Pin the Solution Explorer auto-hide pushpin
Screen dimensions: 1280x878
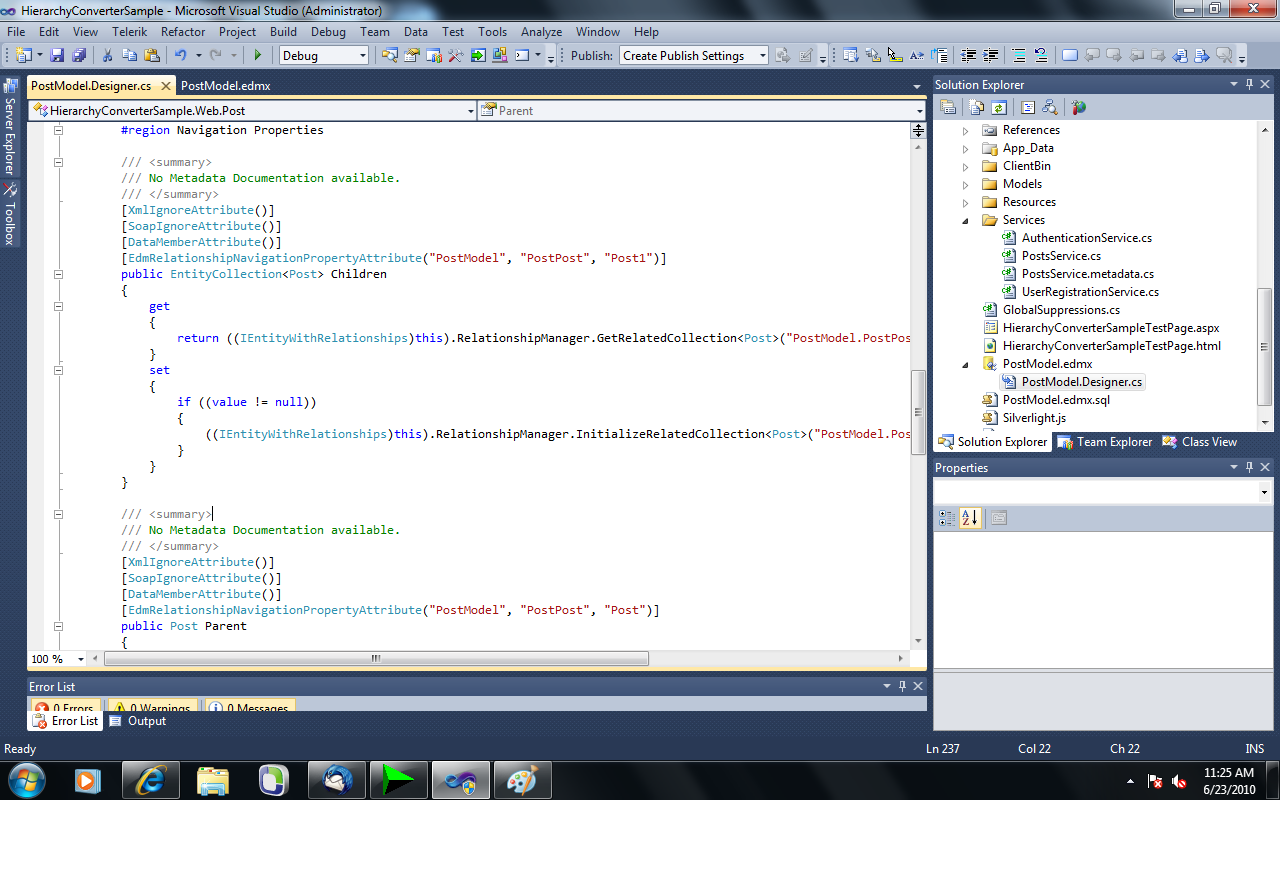click(1250, 85)
